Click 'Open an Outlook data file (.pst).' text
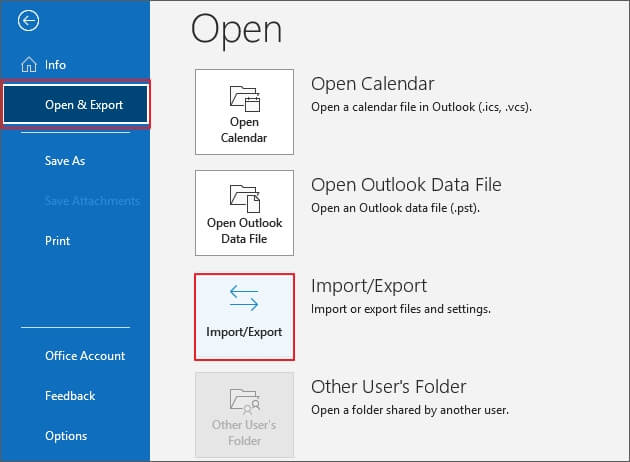The image size is (630, 462). click(x=395, y=208)
